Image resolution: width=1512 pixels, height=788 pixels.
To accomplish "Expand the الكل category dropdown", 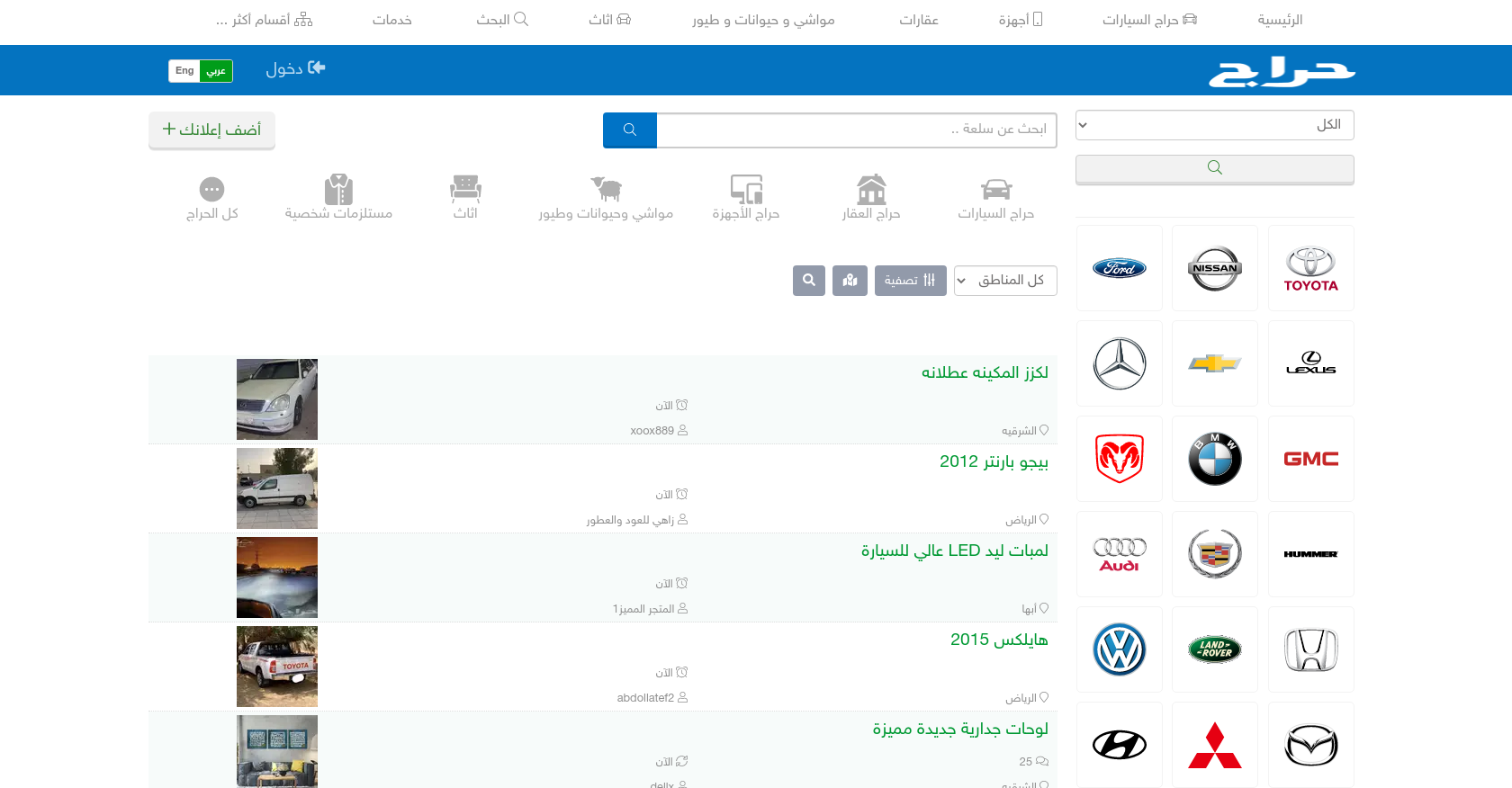I will tap(1215, 125).
